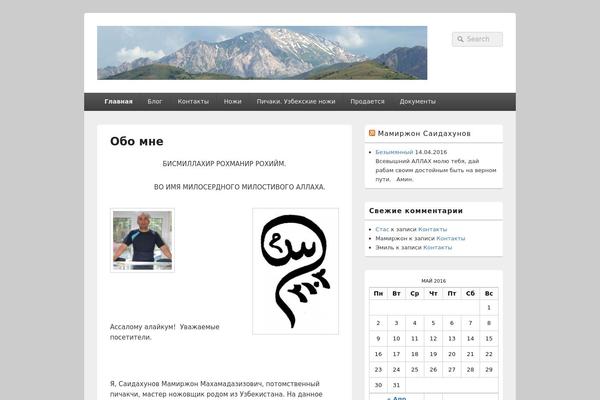Open the Документы menu item

417,101
